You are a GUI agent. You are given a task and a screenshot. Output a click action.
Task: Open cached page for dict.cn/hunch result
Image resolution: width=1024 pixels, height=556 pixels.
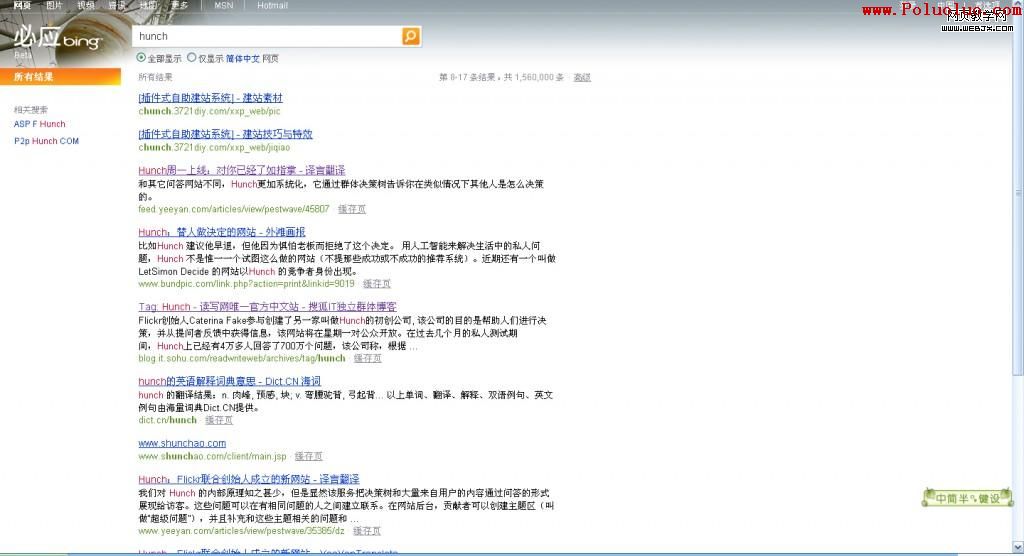click(219, 420)
